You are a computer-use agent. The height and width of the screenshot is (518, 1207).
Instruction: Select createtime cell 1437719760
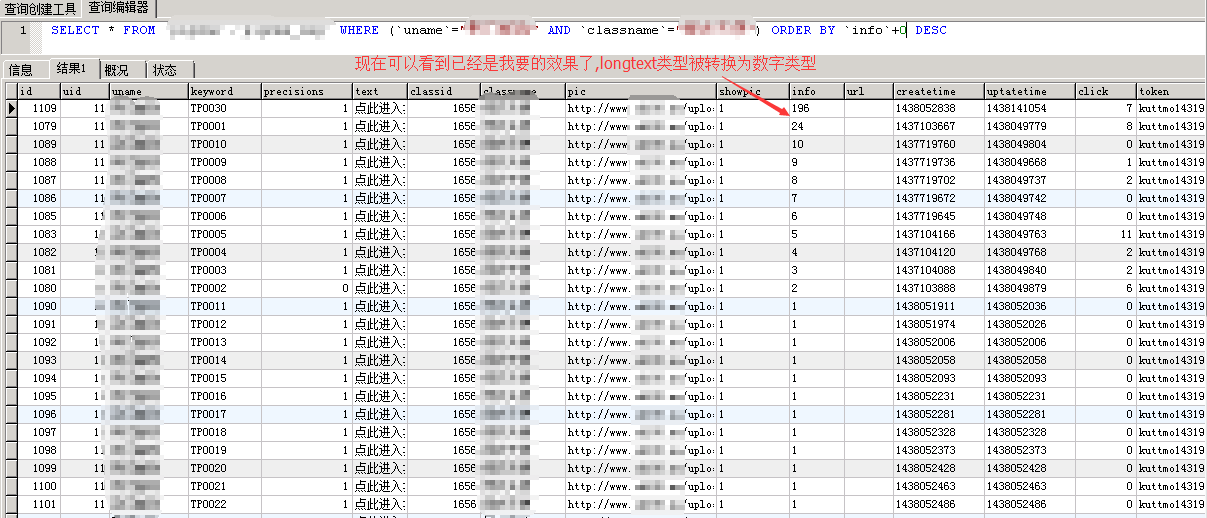click(x=938, y=144)
